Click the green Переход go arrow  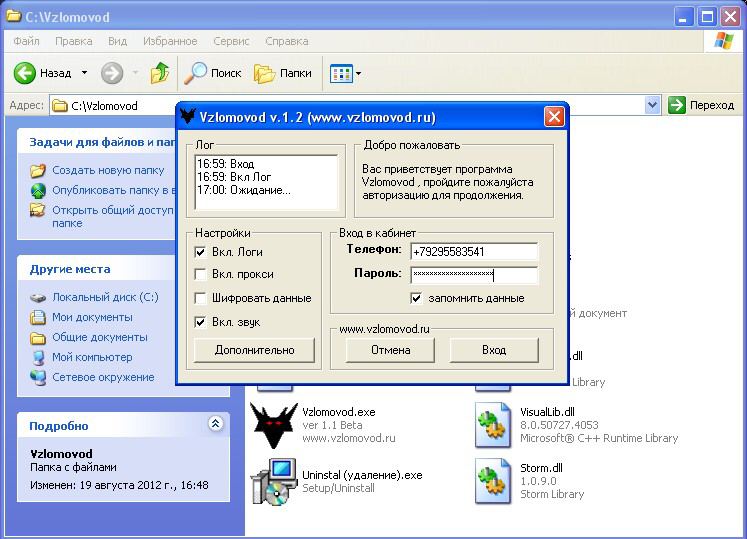coord(676,105)
